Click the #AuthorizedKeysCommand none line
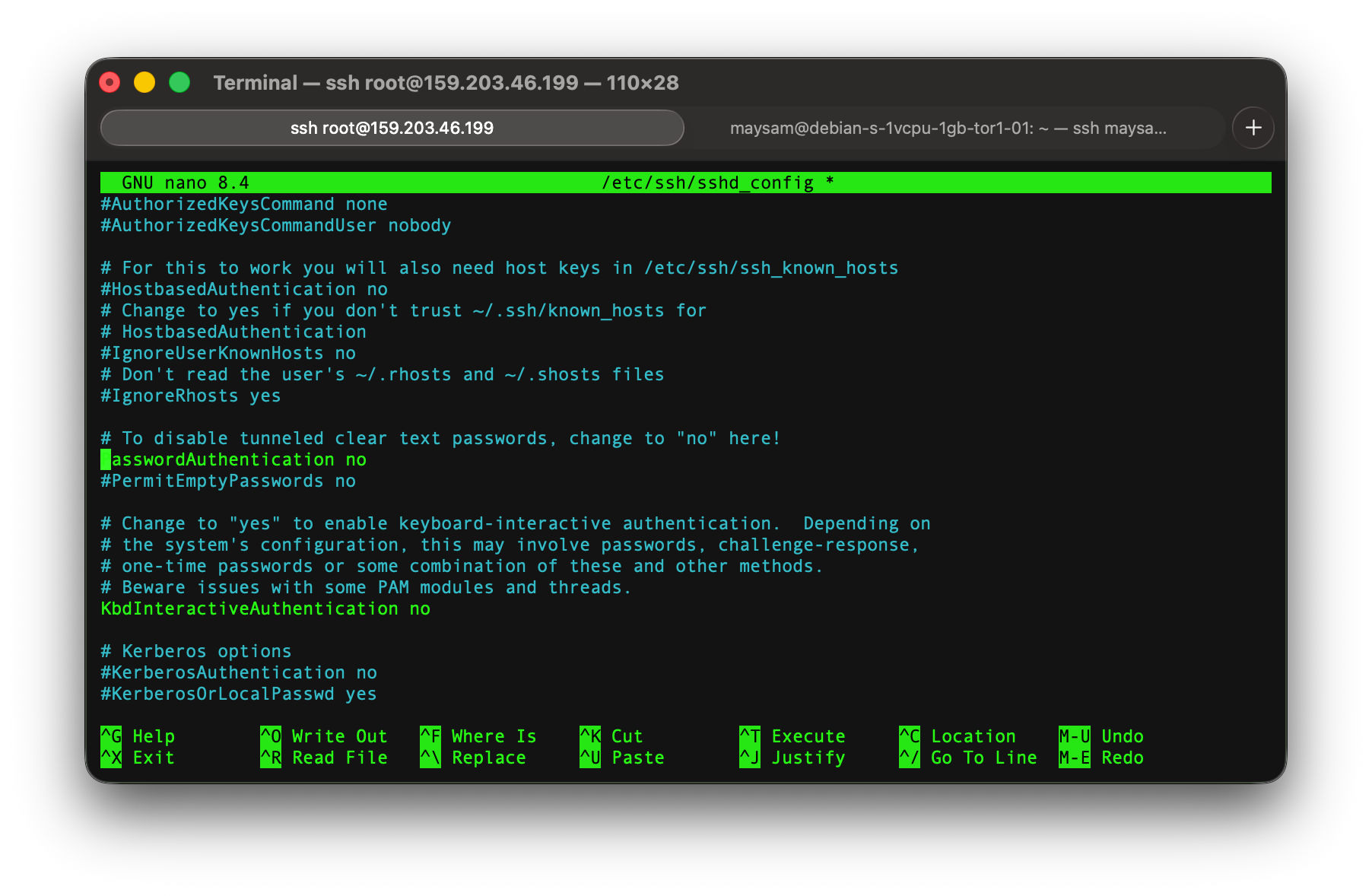Image resolution: width=1372 pixels, height=896 pixels. point(244,204)
